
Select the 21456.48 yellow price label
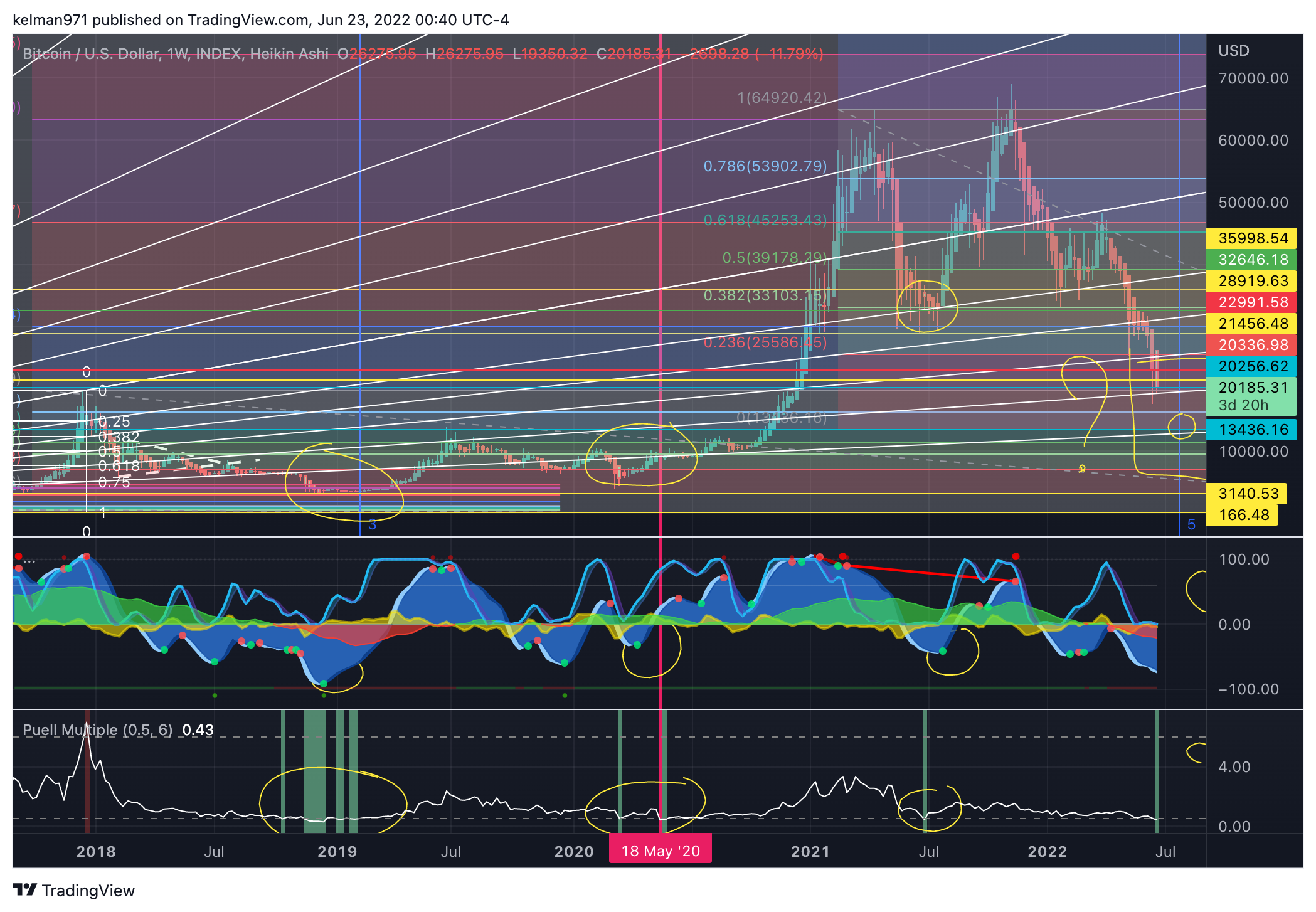point(1251,324)
